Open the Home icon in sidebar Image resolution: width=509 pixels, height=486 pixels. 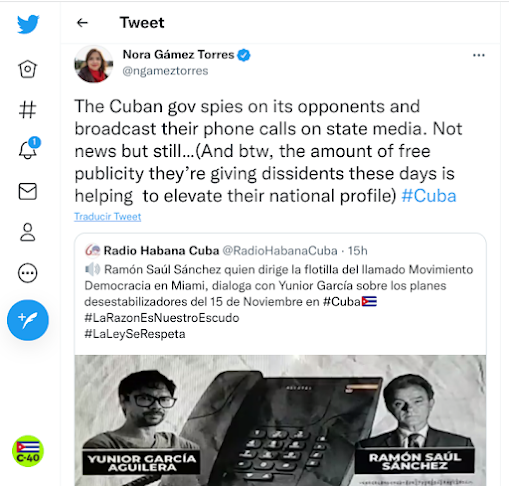pyautogui.click(x=27, y=69)
